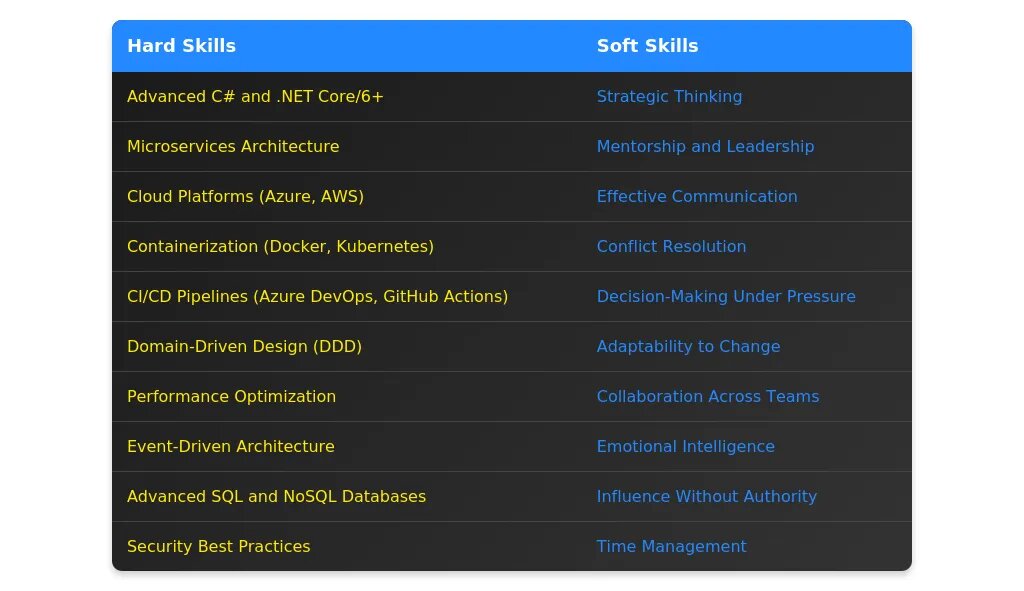Image resolution: width=1024 pixels, height=591 pixels.
Task: Select the CI/CD Pipelines row entry
Action: 317,297
